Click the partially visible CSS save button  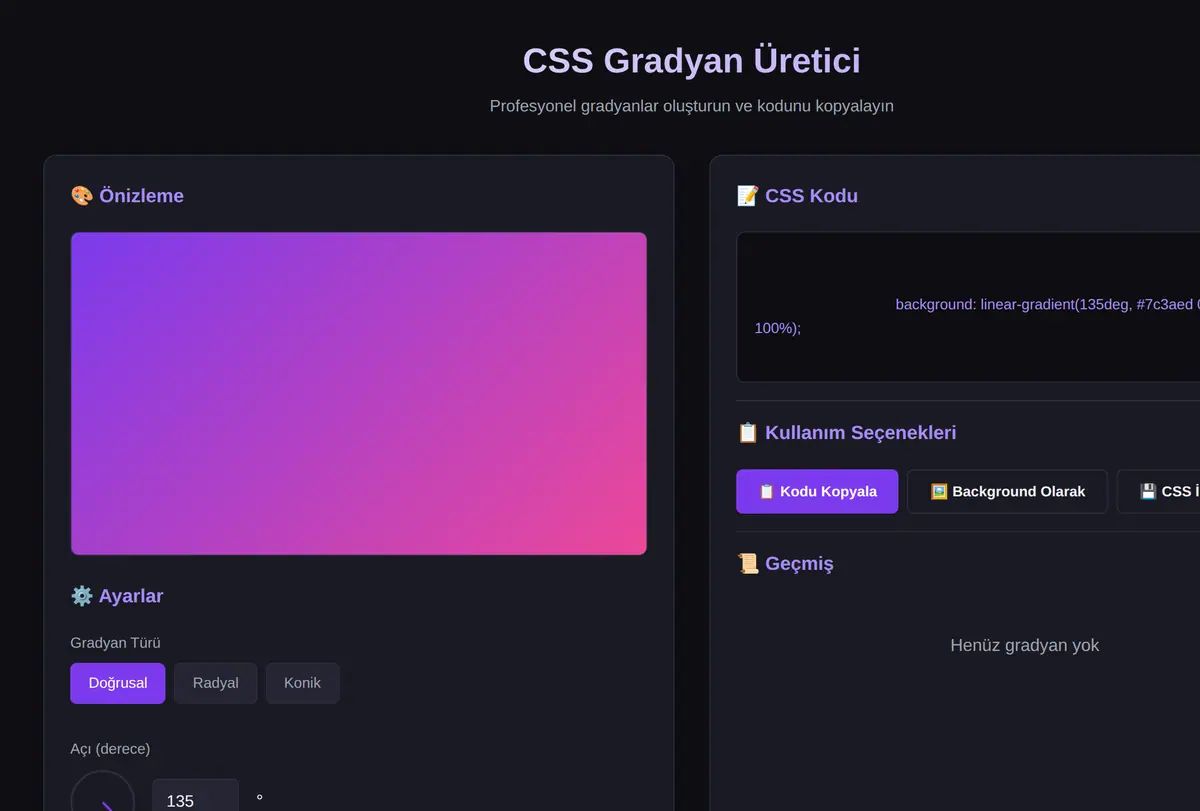[1160, 491]
